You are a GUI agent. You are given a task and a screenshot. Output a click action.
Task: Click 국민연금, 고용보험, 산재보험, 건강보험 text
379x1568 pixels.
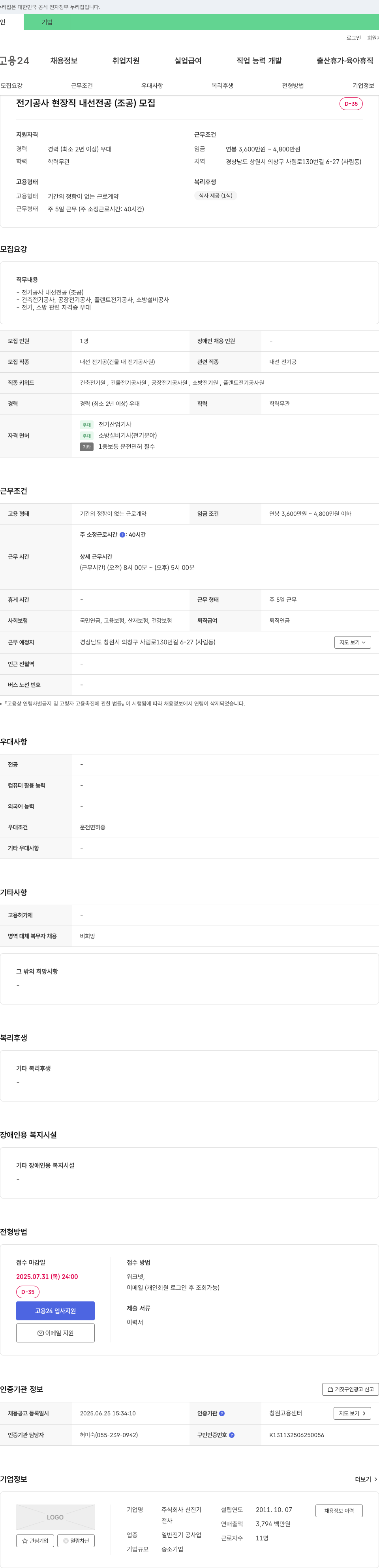[126, 621]
